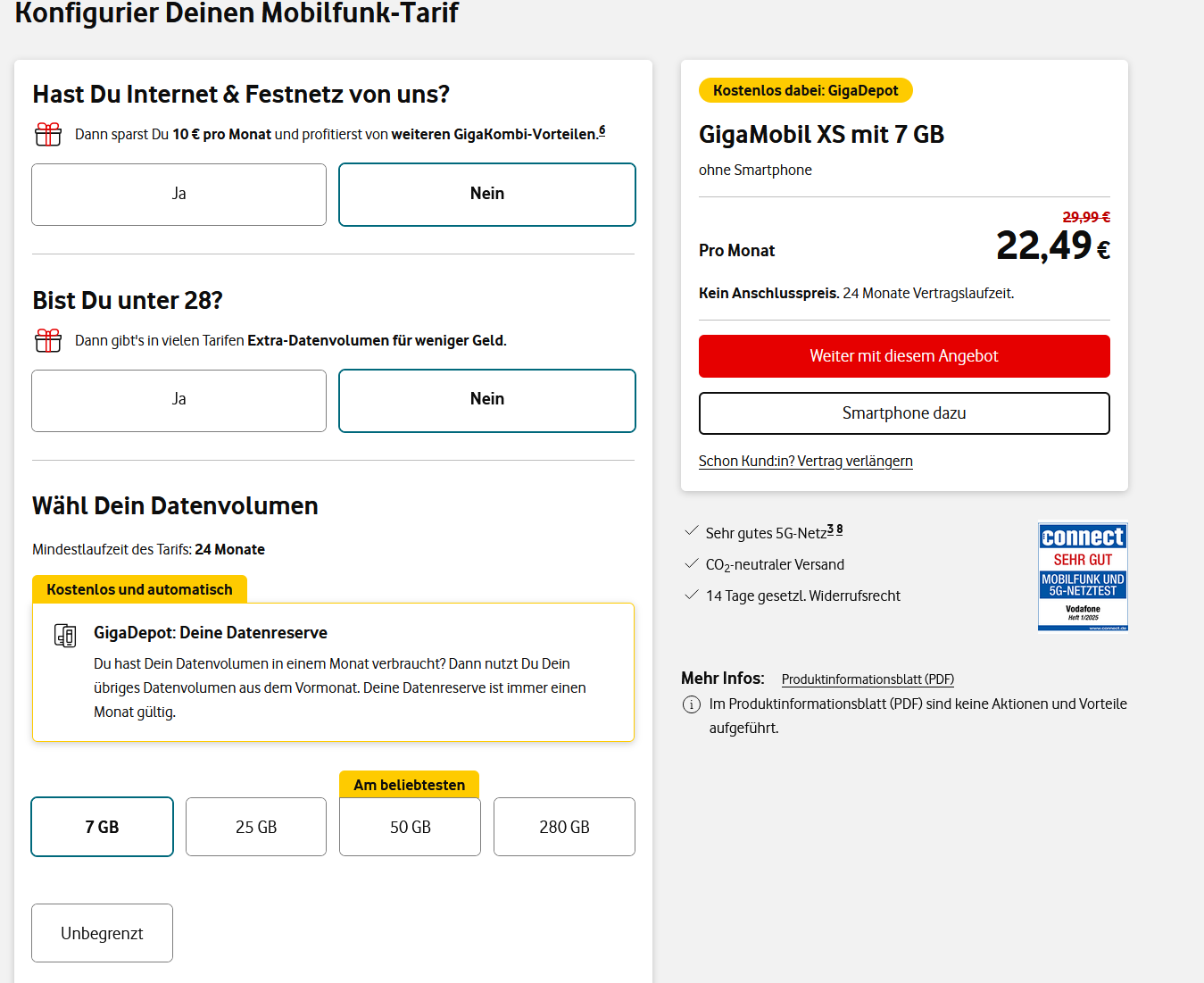1204x983 pixels.
Task: Click the GigaDepot: Deine Datenreserve heading
Action: coord(211,633)
